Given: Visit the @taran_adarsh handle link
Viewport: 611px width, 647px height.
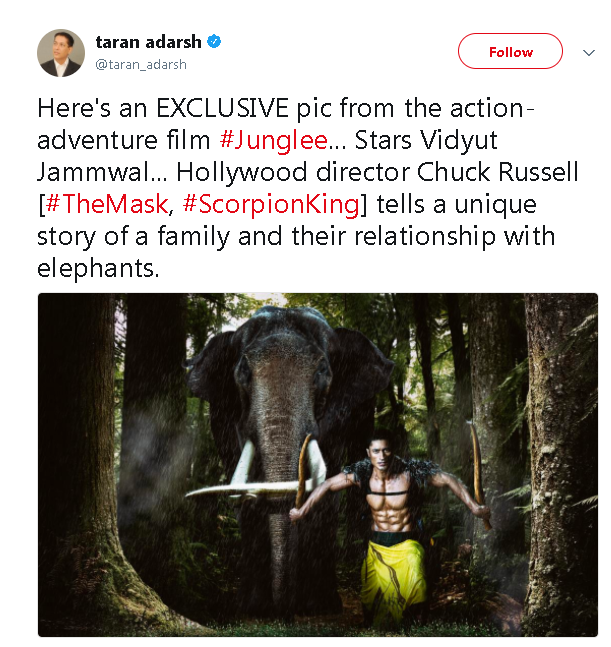Looking at the screenshot, I should point(141,64).
